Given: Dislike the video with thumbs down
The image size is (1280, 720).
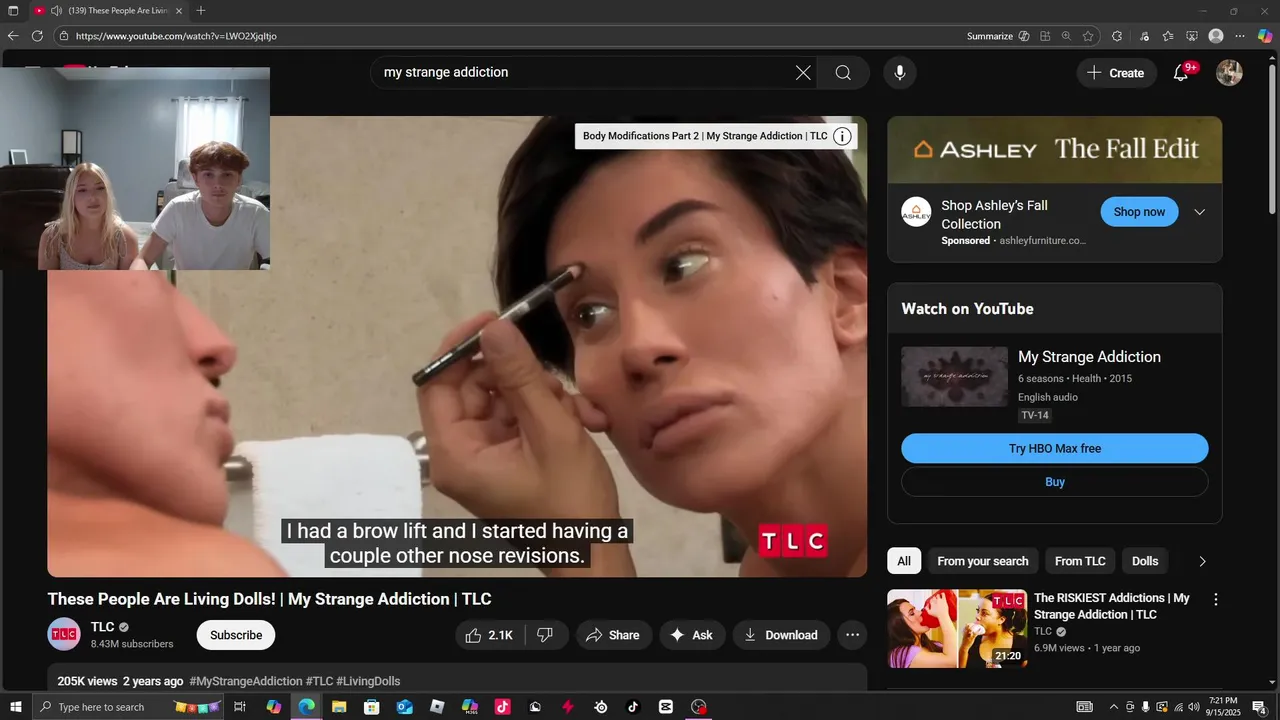Looking at the screenshot, I should [546, 635].
